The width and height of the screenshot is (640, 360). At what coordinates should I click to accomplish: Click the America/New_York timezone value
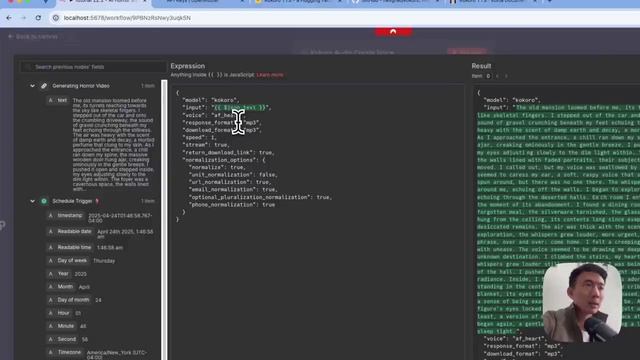pyautogui.click(x=116, y=354)
